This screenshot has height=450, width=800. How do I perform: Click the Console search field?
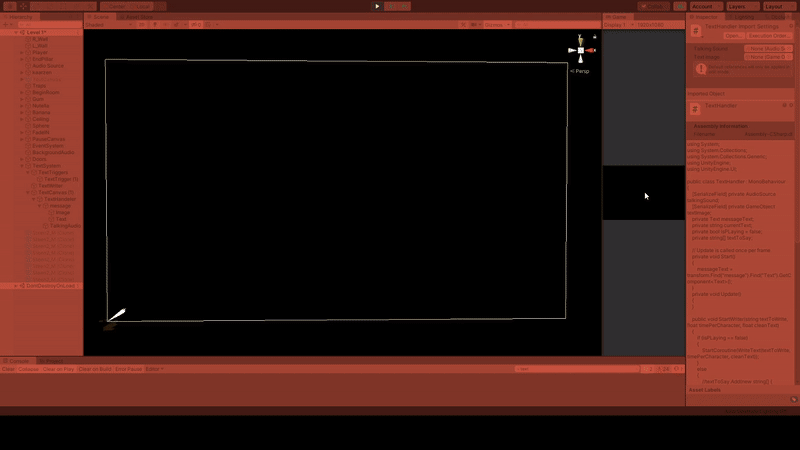pos(577,369)
